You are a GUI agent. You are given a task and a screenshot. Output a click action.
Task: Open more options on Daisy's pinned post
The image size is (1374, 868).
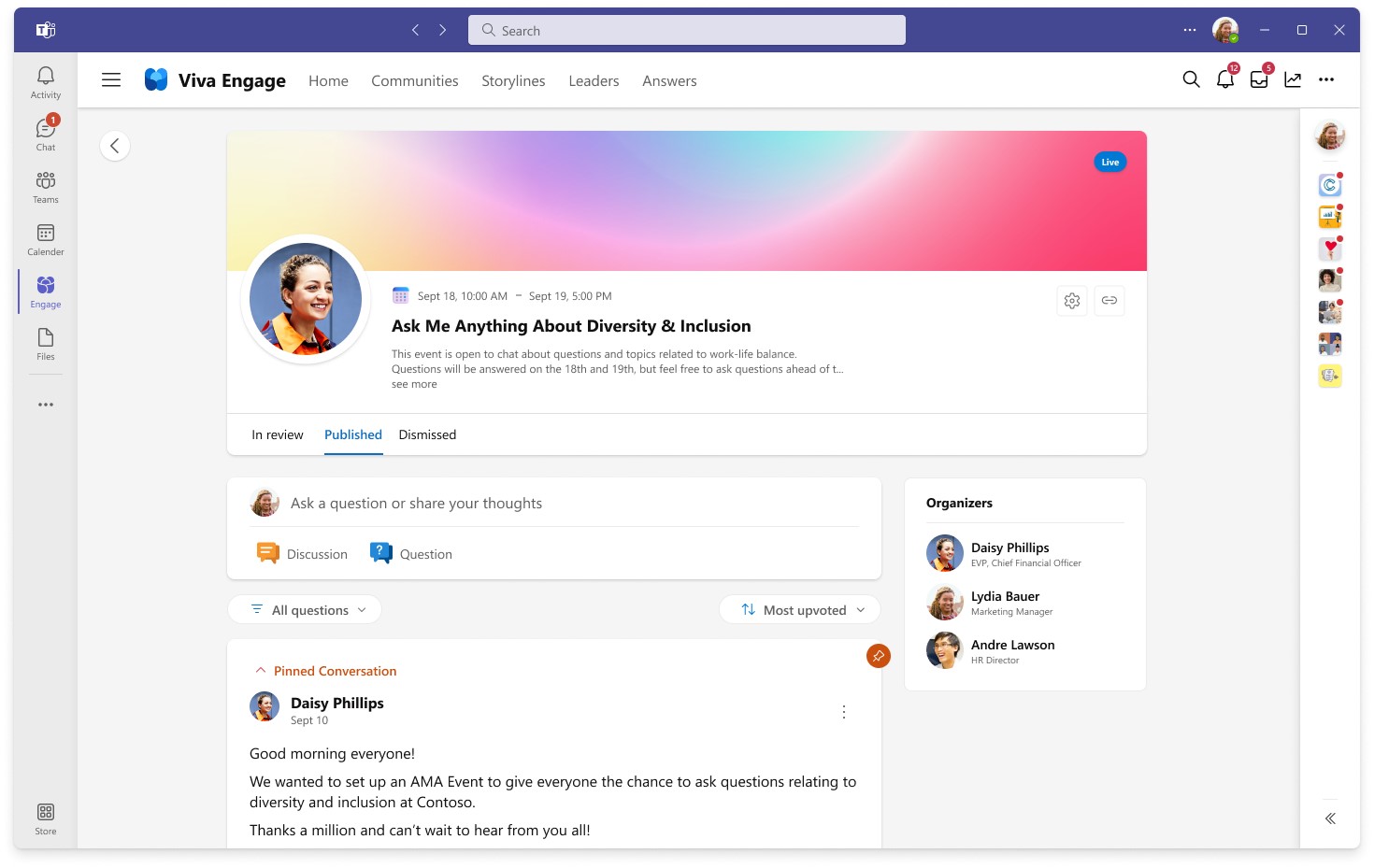pos(844,711)
